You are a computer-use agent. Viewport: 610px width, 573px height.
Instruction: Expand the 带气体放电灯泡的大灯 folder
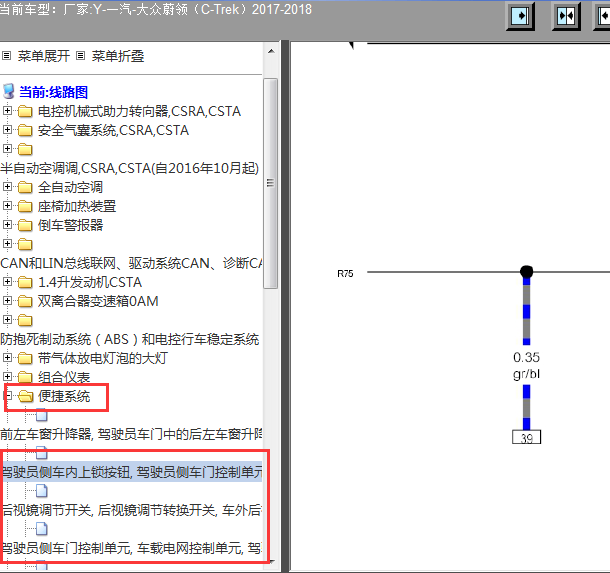pyautogui.click(x=7, y=357)
